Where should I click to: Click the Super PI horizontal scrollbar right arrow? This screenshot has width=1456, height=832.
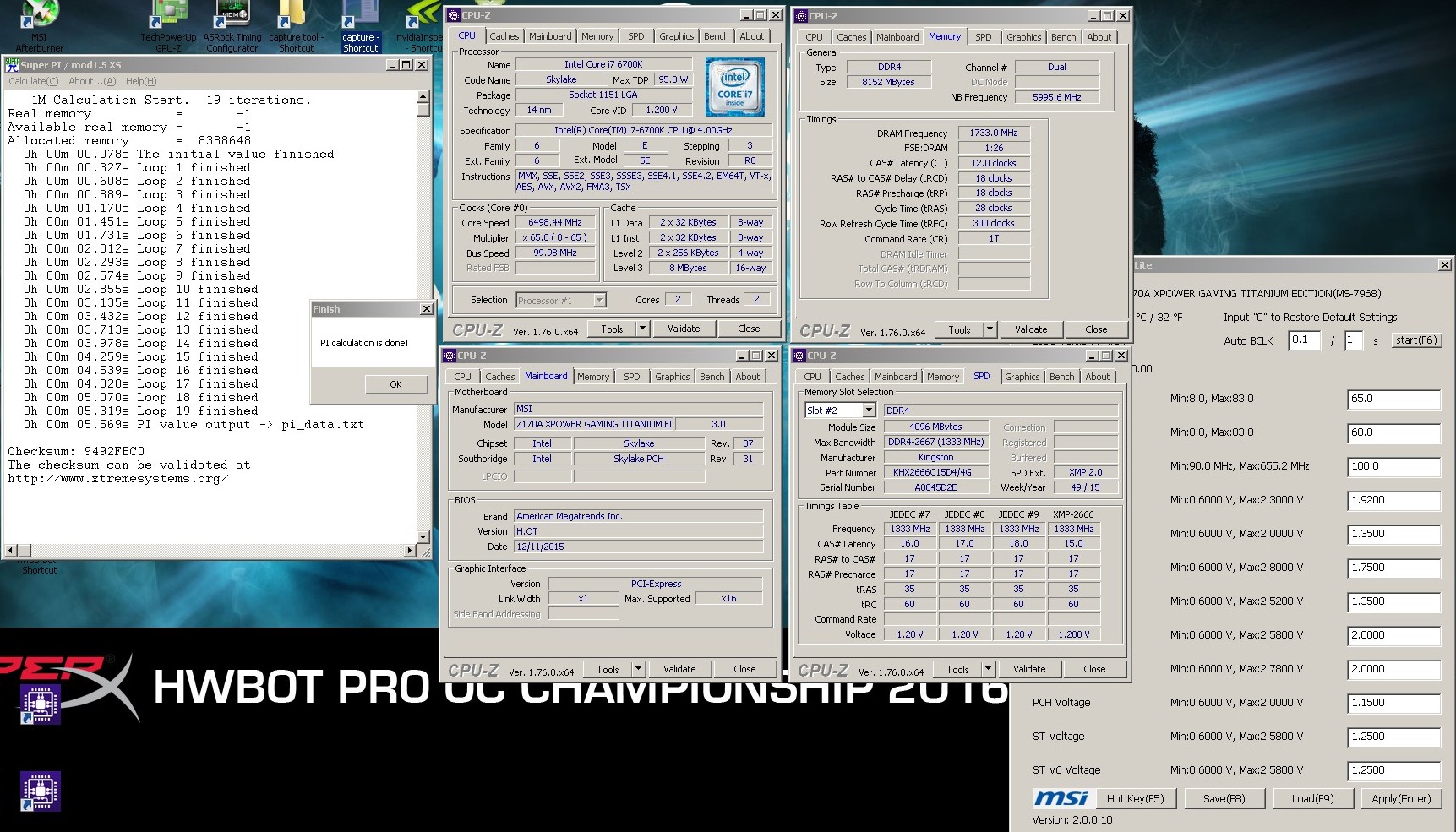click(x=410, y=550)
